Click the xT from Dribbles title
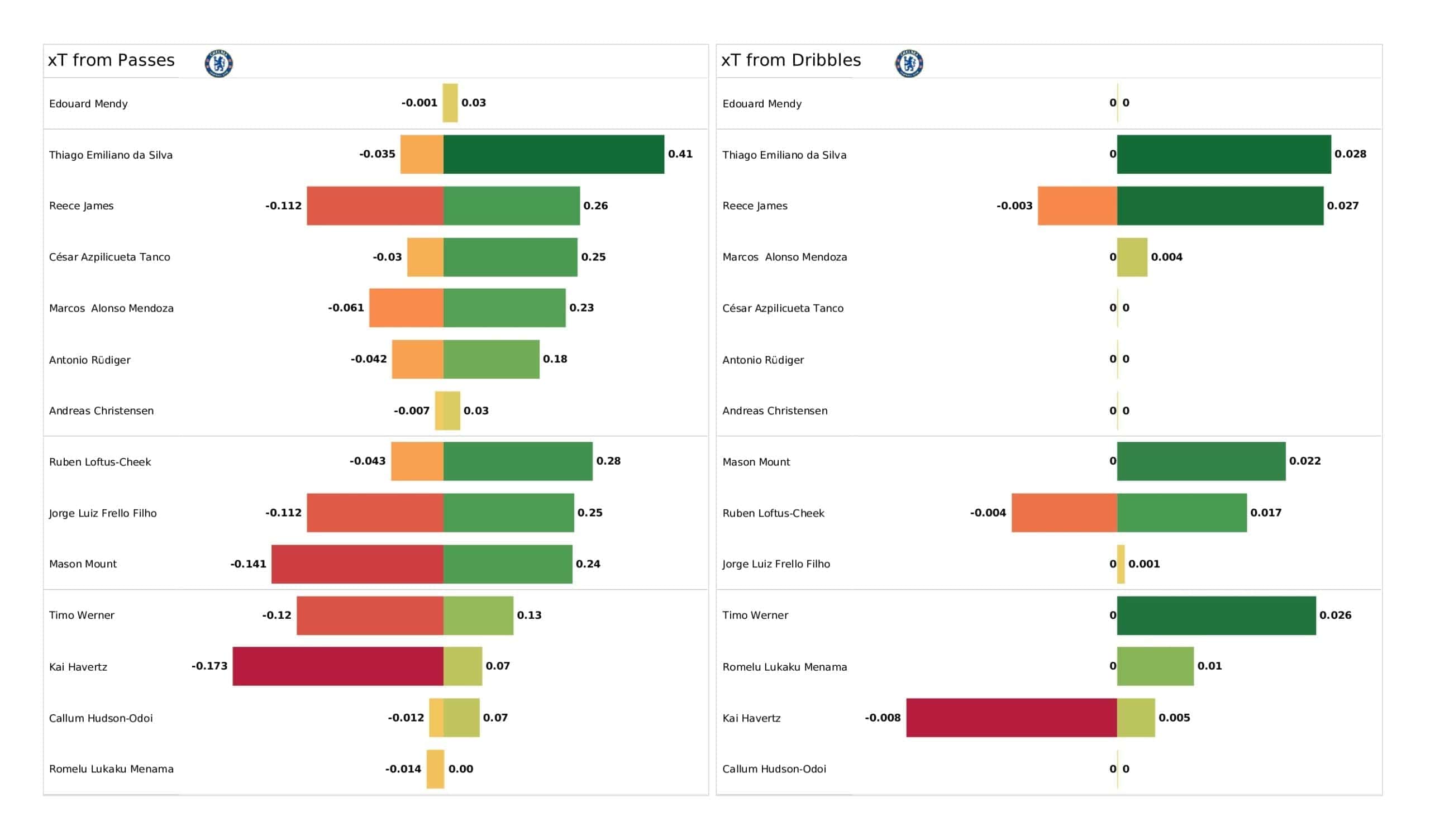Image resolution: width=1430 pixels, height=840 pixels. click(x=791, y=60)
